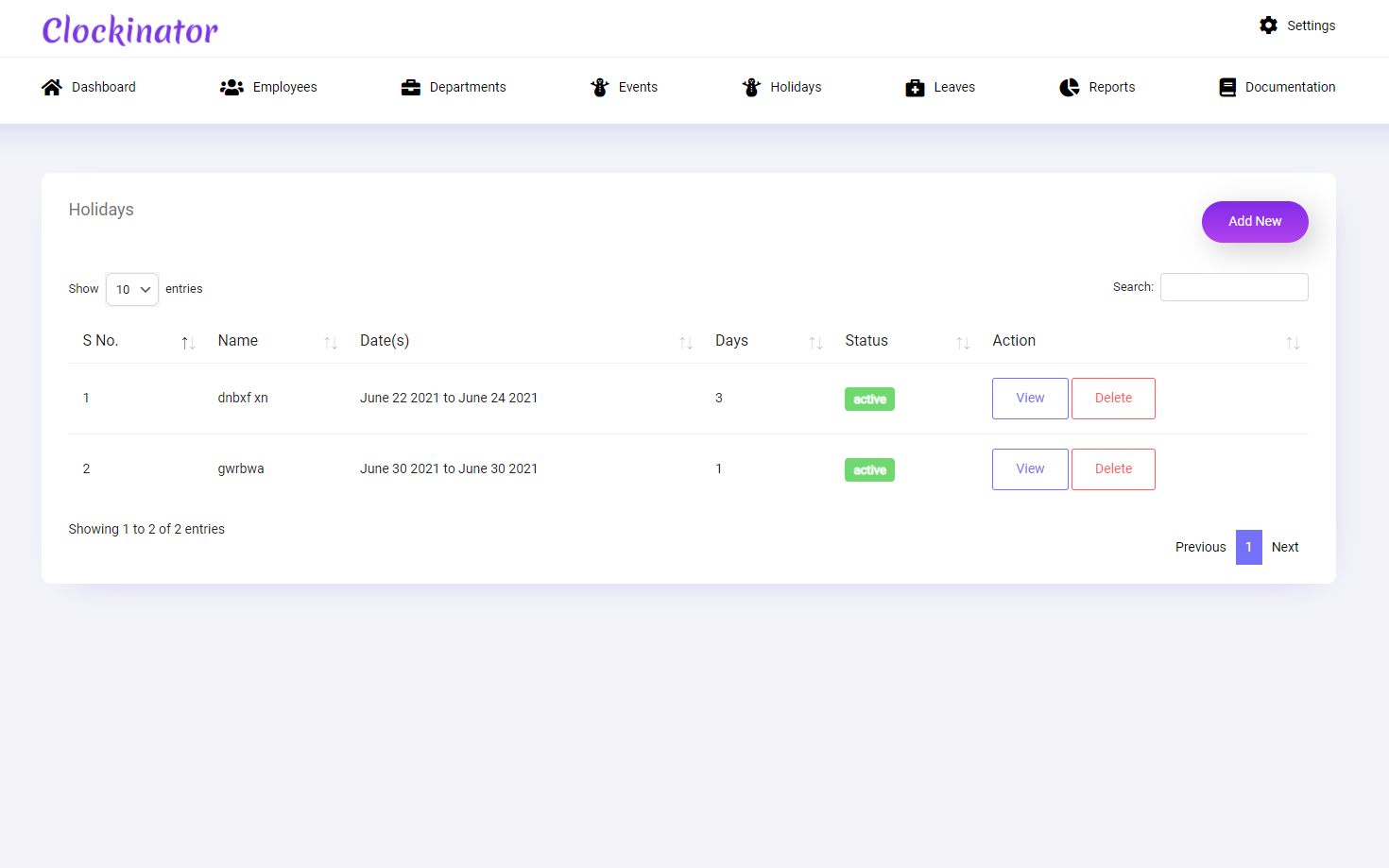Select the 'gwrbwa' name cell
The width and height of the screenshot is (1389, 868).
tap(241, 468)
